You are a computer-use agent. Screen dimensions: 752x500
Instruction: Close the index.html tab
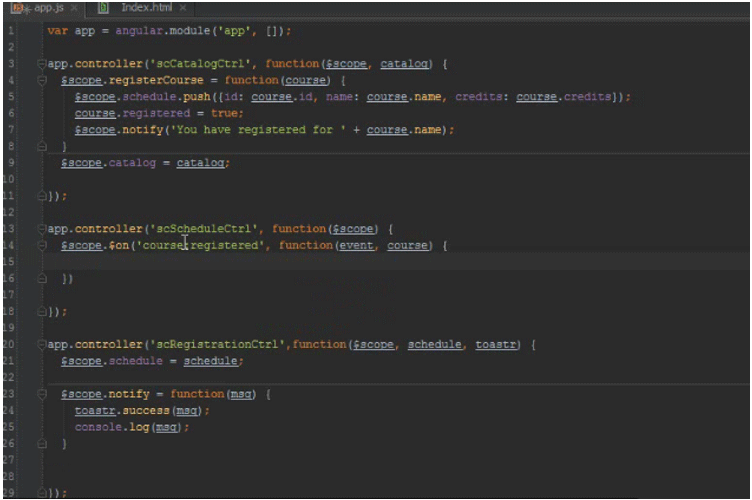pyautogui.click(x=183, y=8)
